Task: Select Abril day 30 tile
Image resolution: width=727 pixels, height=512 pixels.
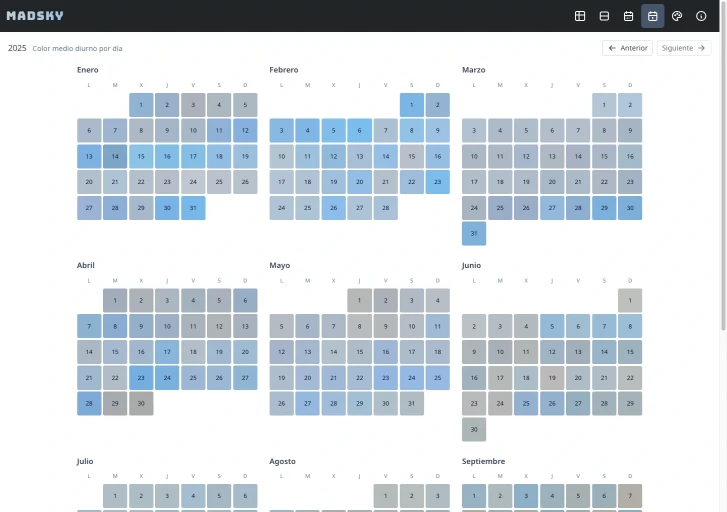Action: 141,403
